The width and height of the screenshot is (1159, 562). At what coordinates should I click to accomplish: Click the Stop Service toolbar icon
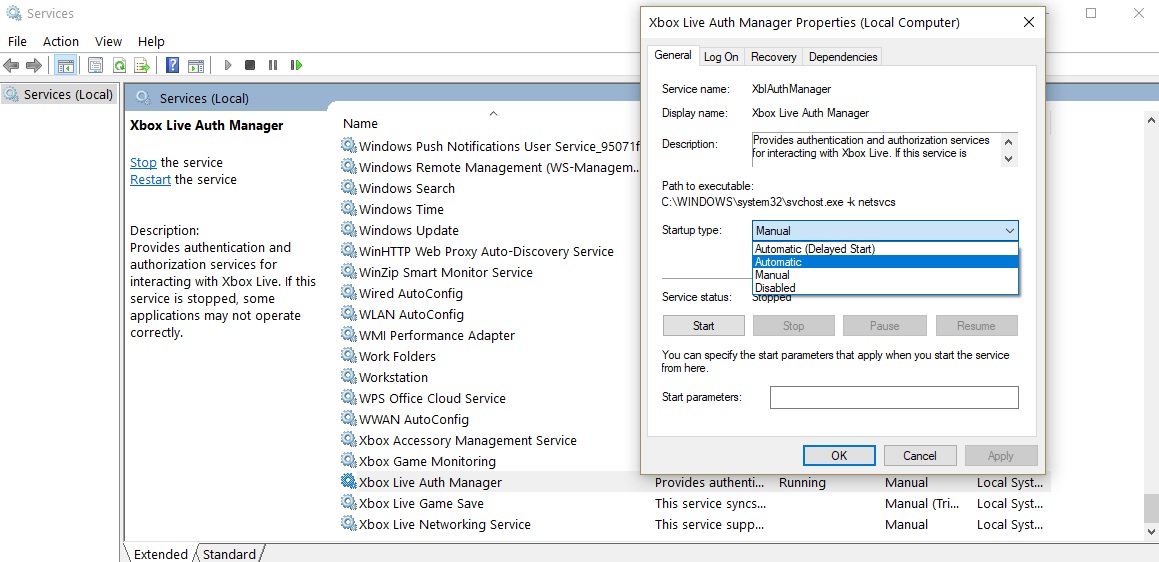249,66
